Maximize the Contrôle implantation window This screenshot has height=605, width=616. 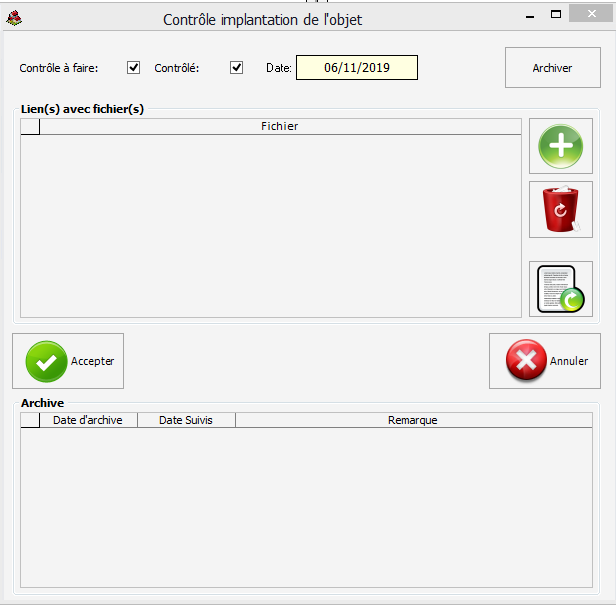(556, 14)
